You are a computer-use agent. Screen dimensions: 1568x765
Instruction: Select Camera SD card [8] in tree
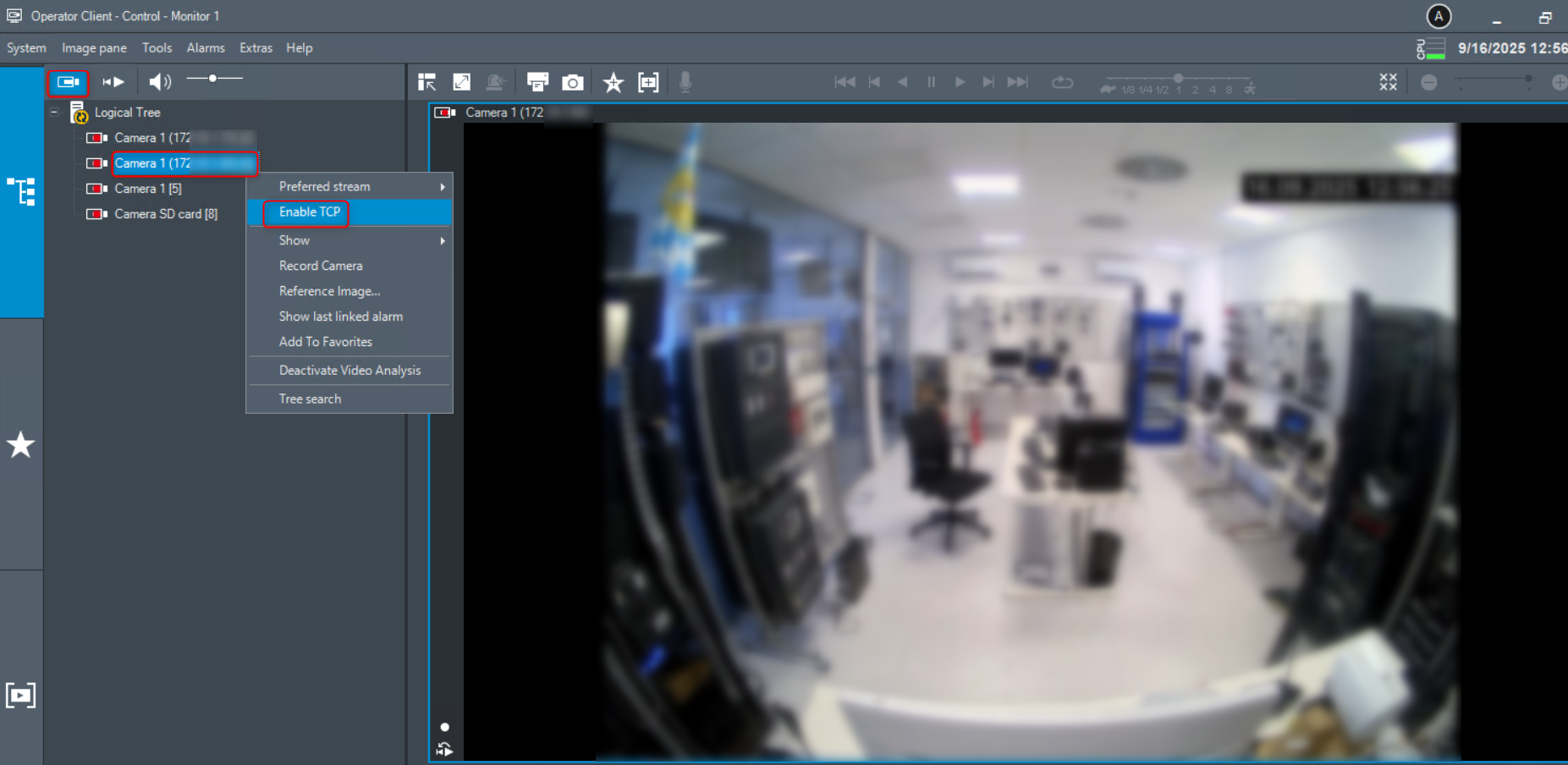166,214
